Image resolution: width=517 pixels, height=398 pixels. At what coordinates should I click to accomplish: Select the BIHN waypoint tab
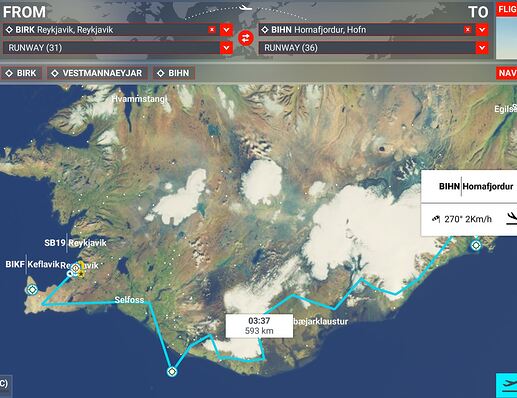(173, 73)
